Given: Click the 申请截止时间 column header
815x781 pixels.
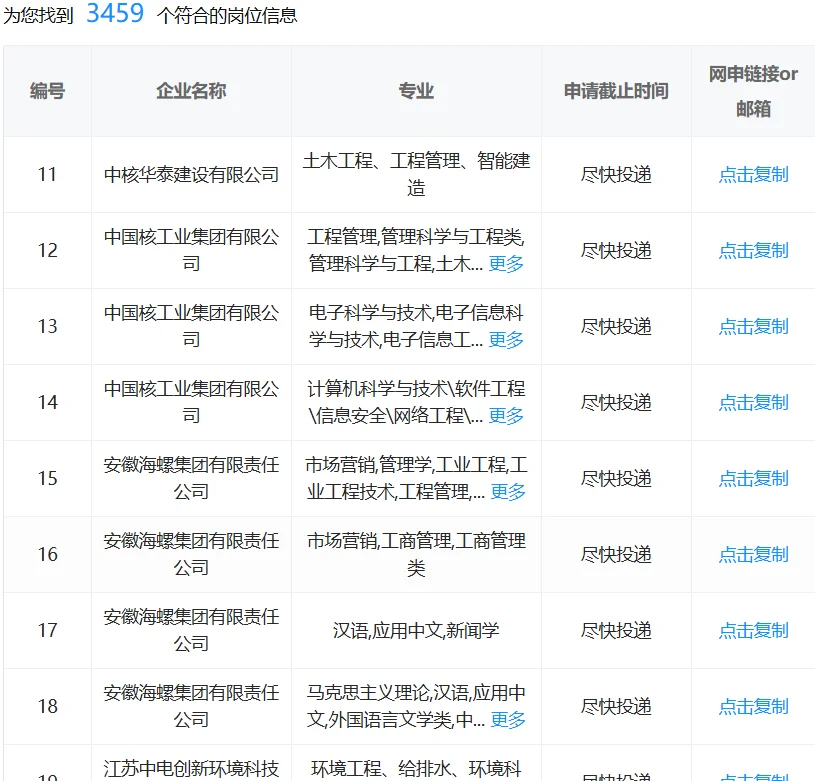Looking at the screenshot, I should coord(616,91).
